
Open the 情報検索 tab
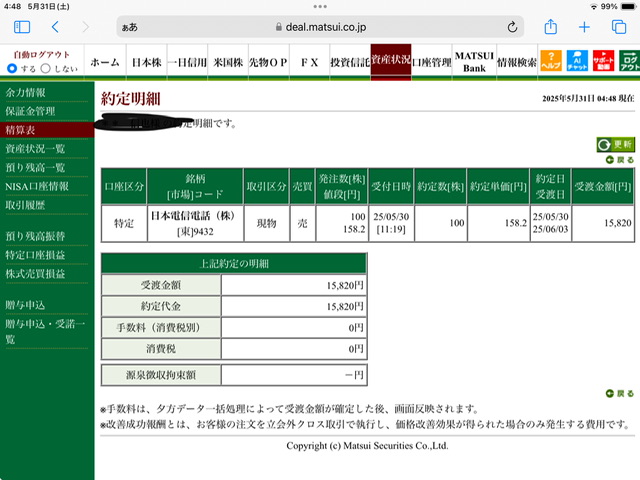pos(517,62)
